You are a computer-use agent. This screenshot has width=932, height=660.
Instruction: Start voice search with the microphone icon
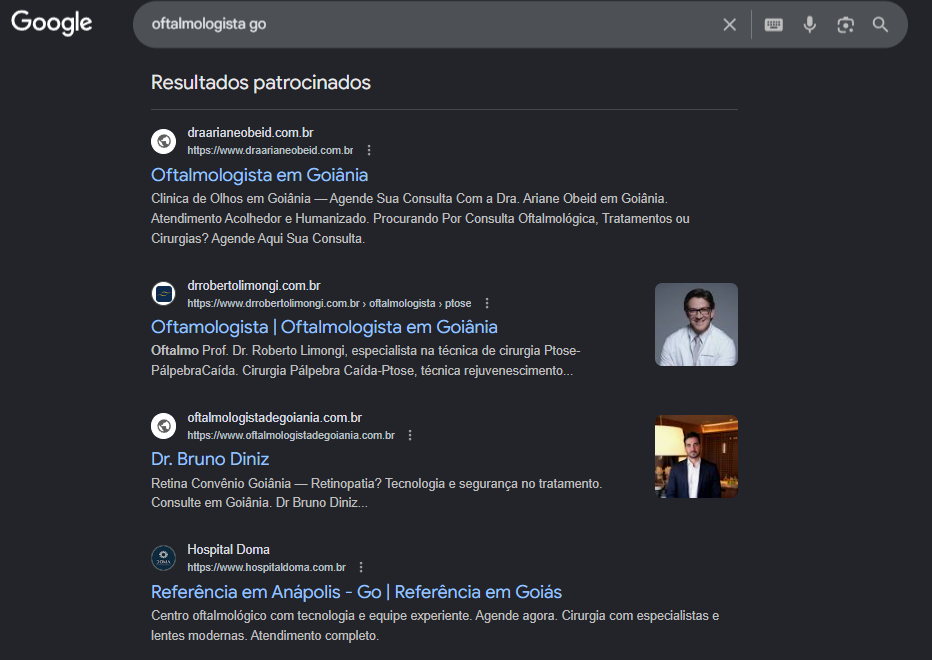(x=809, y=24)
